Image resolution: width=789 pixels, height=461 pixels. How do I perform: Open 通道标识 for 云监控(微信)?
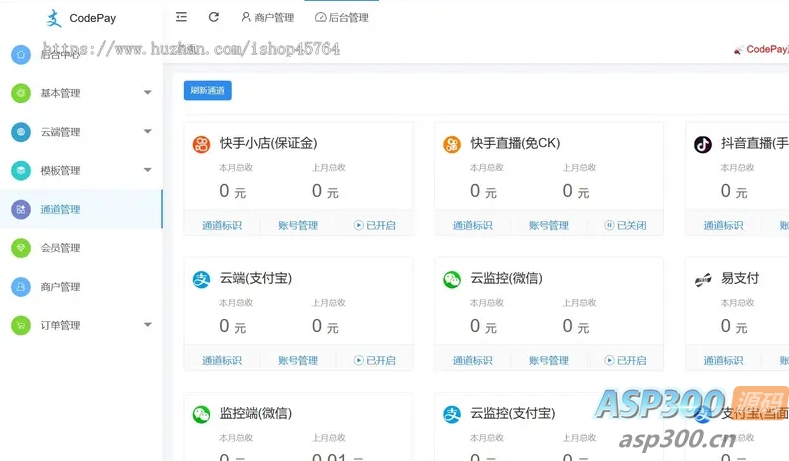pyautogui.click(x=472, y=360)
